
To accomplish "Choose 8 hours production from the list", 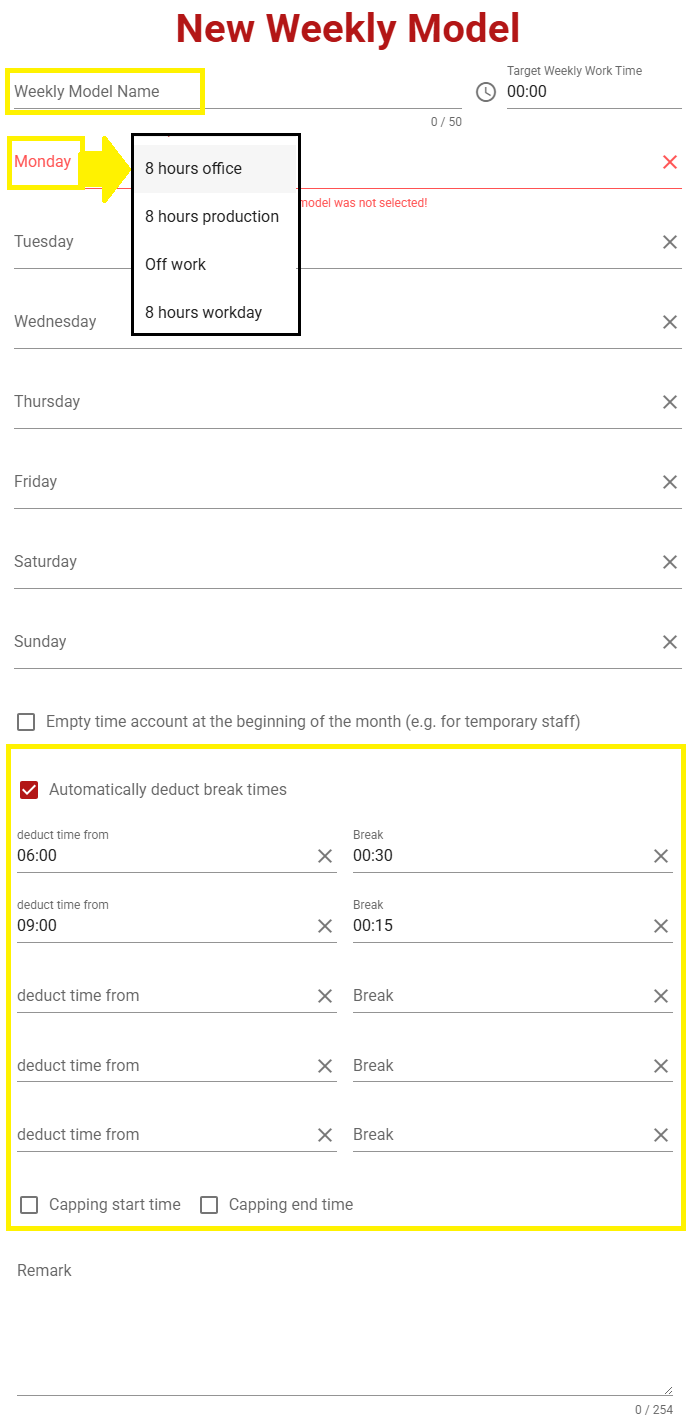I will (x=212, y=217).
